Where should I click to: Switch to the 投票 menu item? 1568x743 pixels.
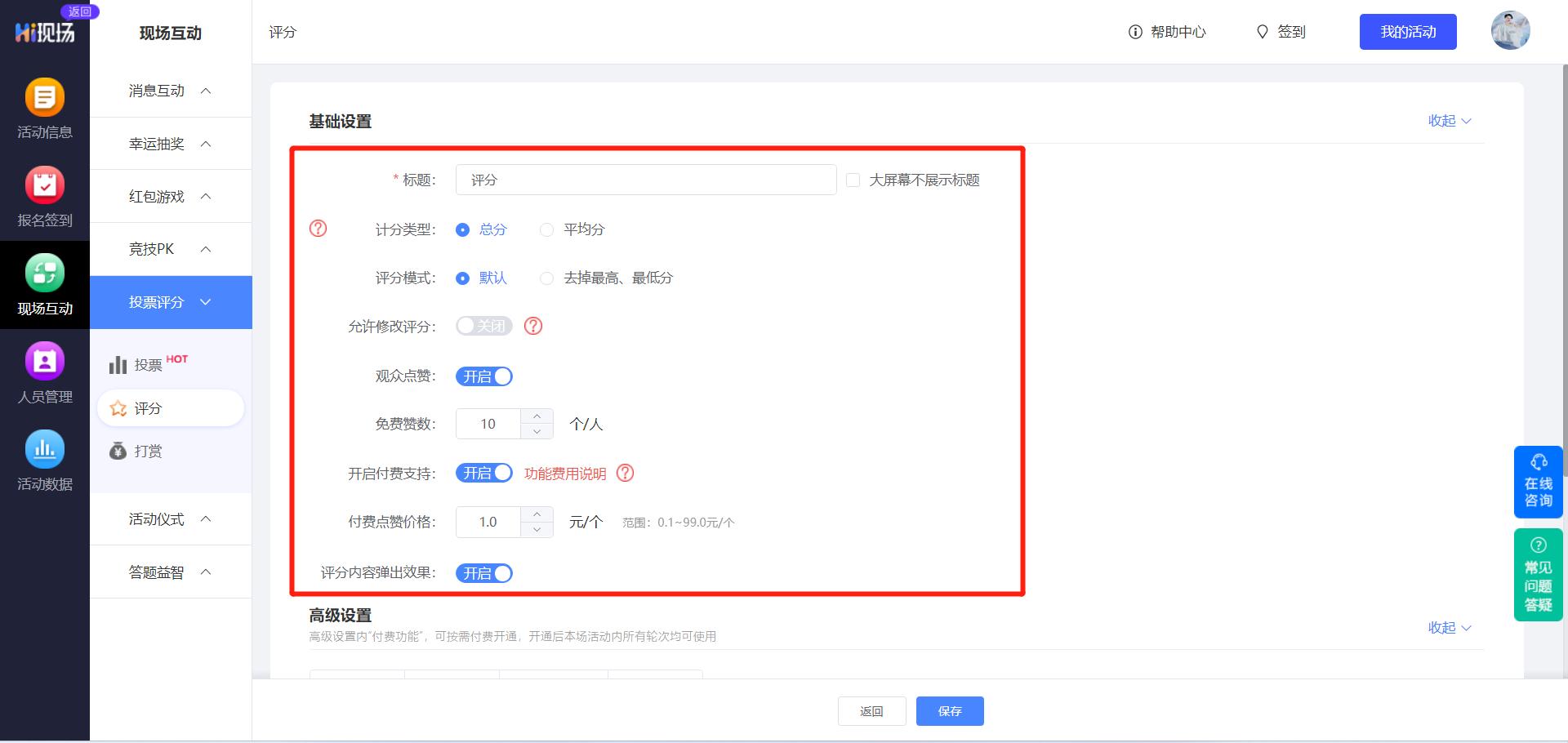coord(148,365)
